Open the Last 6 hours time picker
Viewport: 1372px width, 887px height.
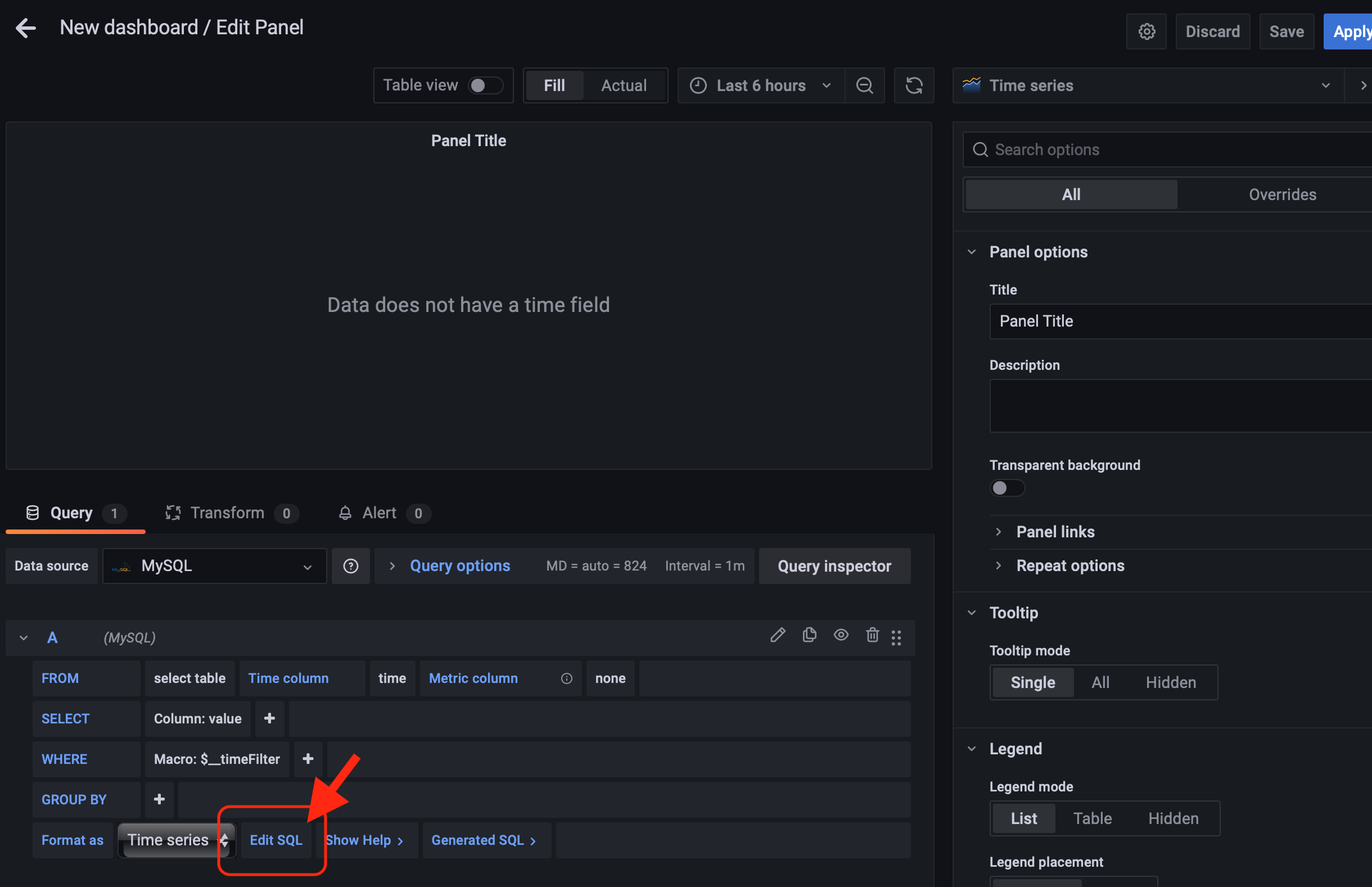[760, 85]
